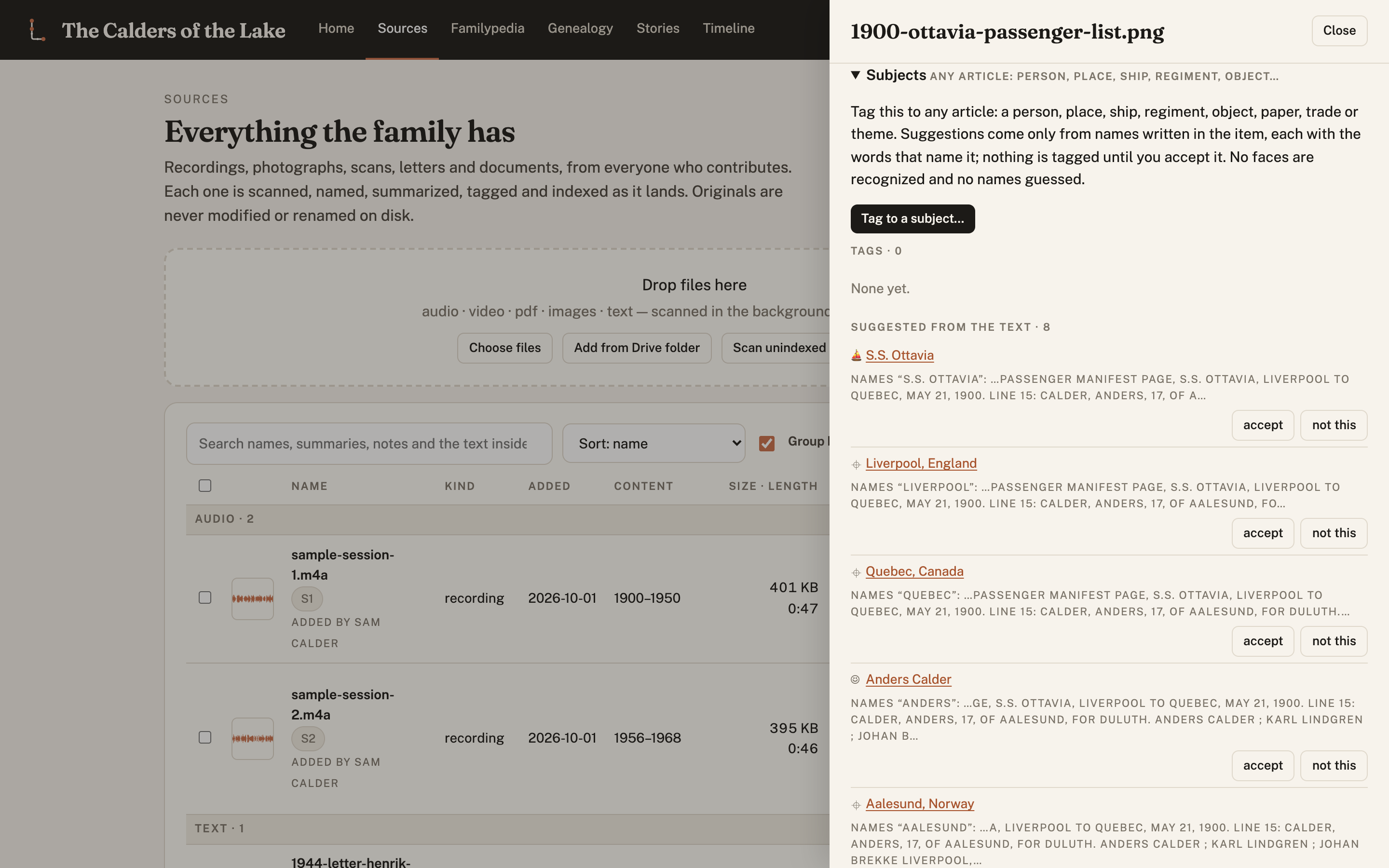Click the Tag to a subject… button

click(912, 219)
